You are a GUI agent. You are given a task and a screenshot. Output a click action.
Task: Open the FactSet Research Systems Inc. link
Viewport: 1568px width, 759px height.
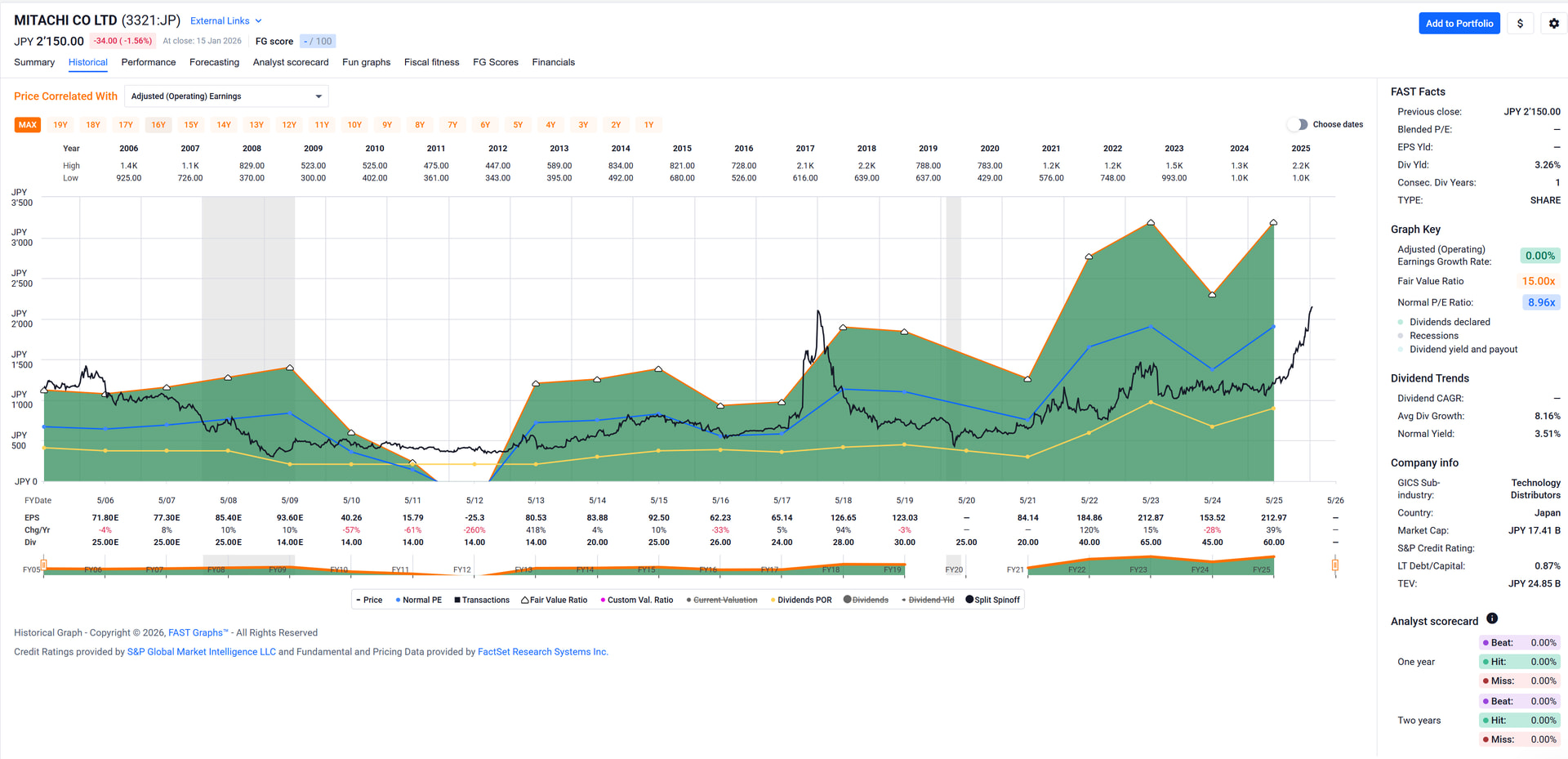(542, 652)
